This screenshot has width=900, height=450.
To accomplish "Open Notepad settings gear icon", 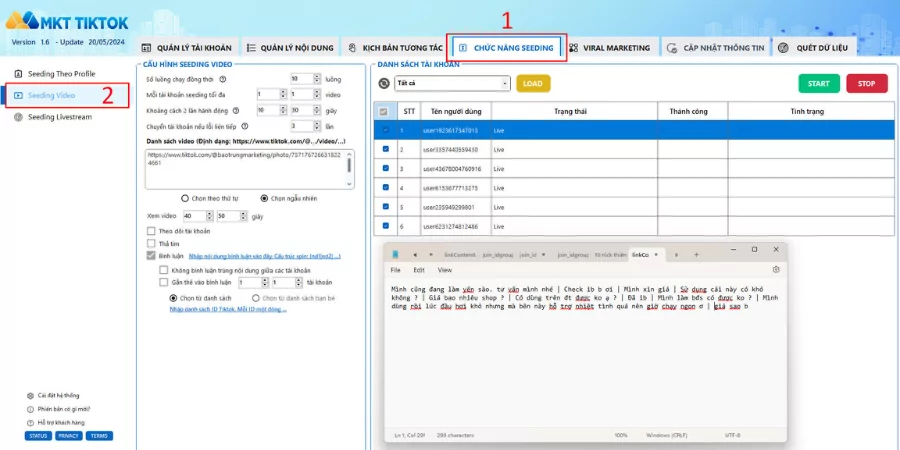I will pos(776,269).
